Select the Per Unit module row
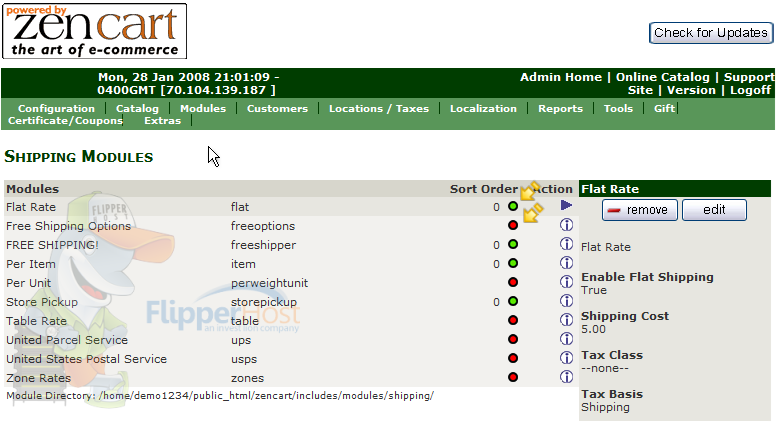The image size is (776, 422). point(290,283)
